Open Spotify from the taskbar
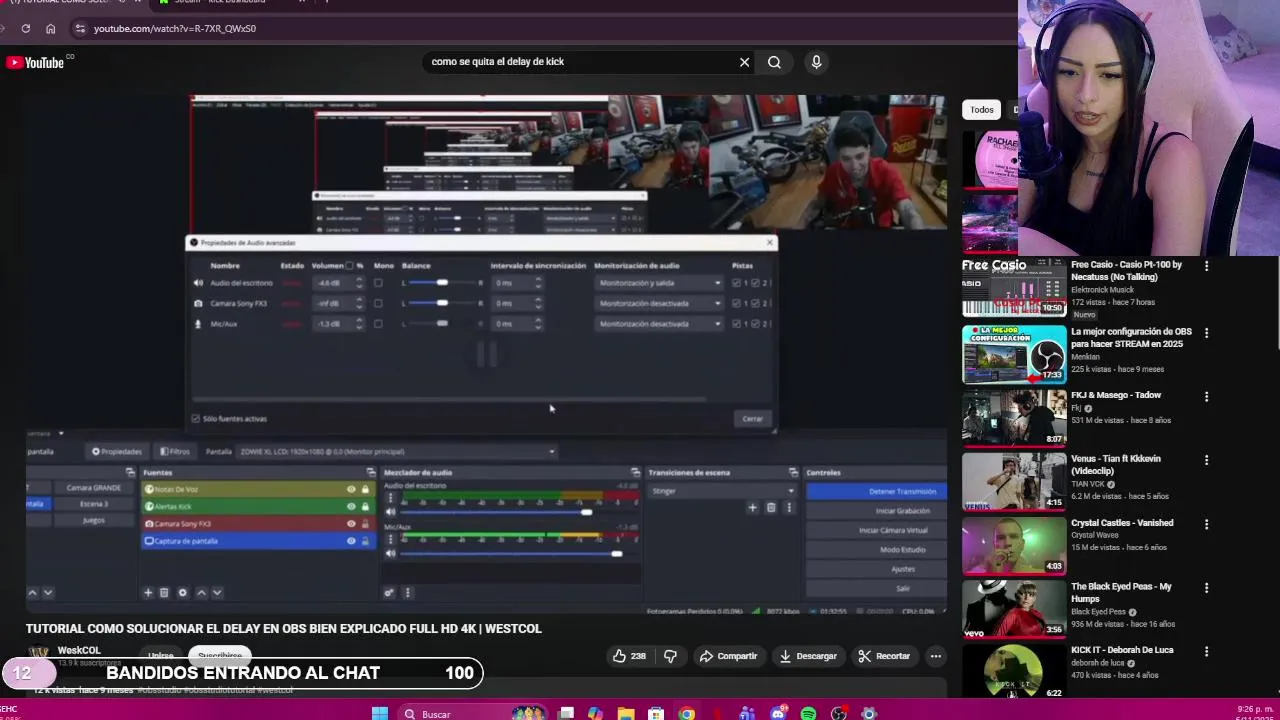 [808, 714]
